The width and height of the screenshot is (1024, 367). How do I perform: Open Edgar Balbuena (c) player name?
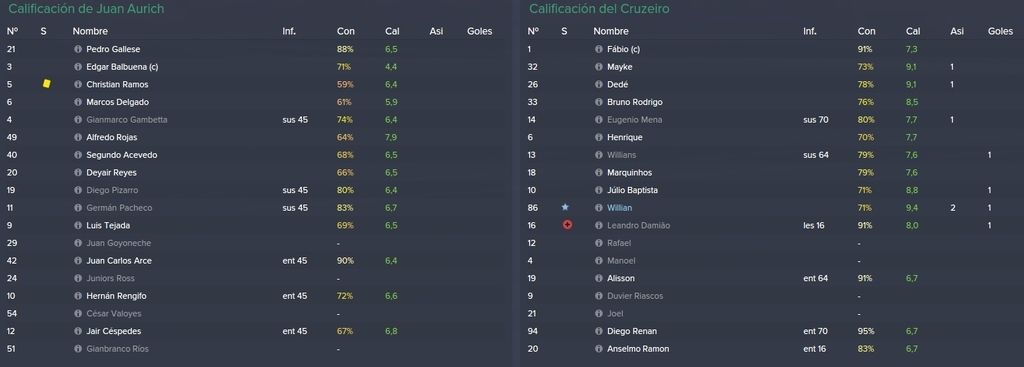(122, 67)
